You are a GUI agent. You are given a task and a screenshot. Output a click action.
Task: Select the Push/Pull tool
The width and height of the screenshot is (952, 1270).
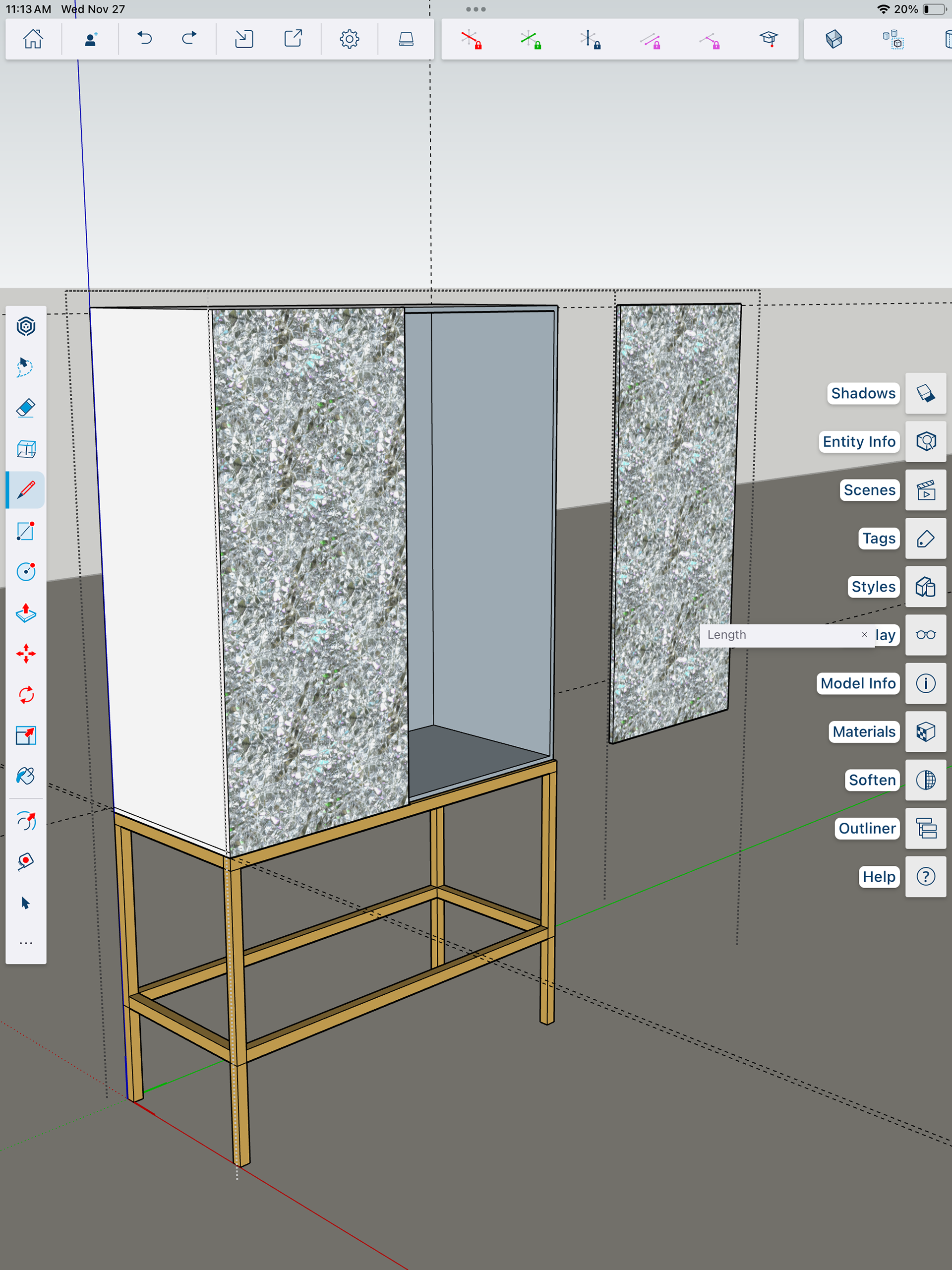point(26,612)
